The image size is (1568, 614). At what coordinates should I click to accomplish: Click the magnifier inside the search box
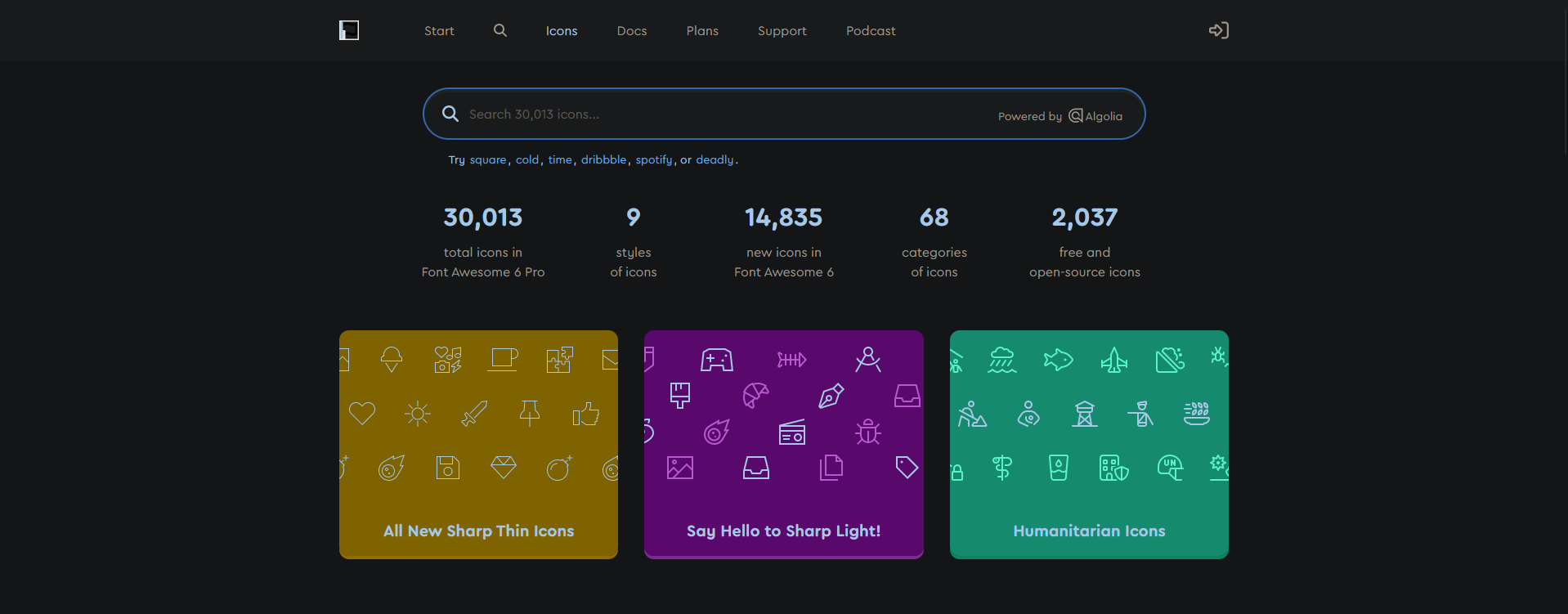click(x=450, y=114)
